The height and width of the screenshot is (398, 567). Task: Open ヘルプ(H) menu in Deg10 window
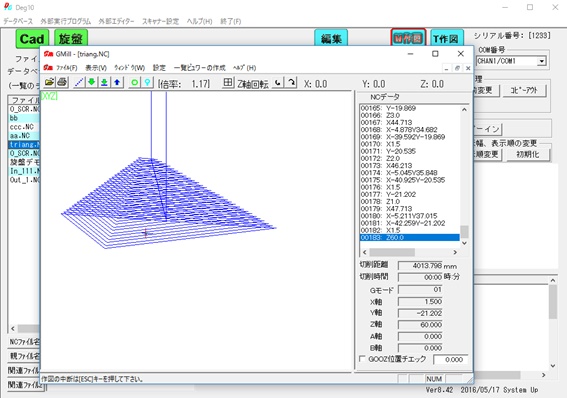click(199, 21)
